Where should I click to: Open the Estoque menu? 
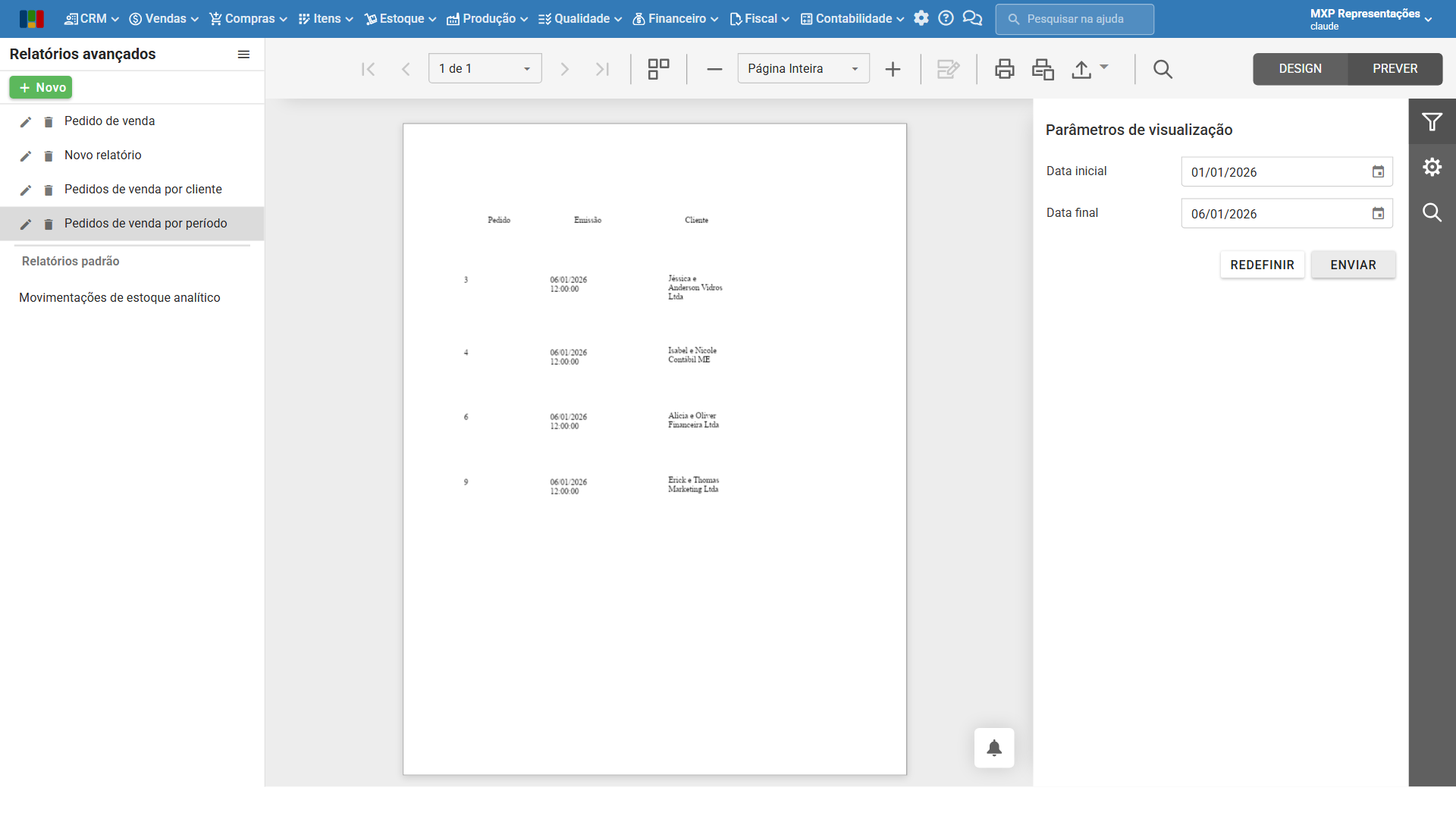coord(400,19)
